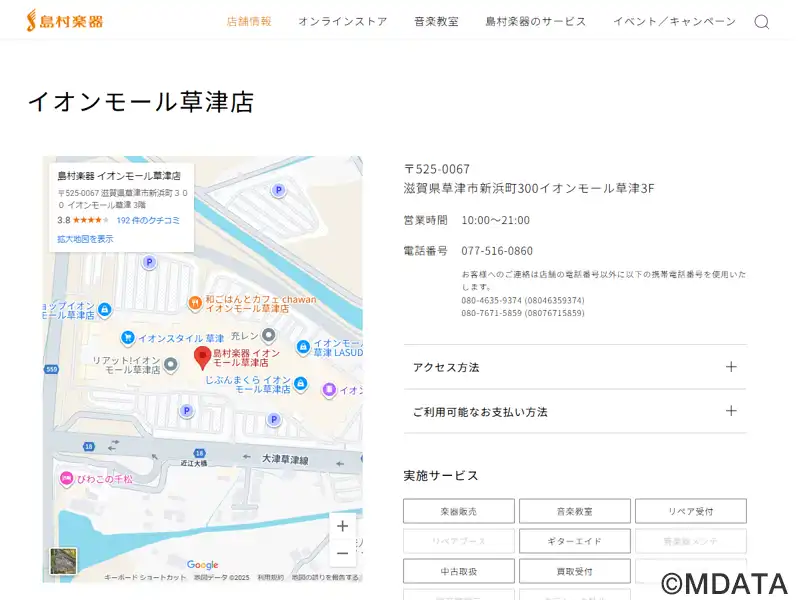800x600 pixels.
Task: Expand the アクセス方法 section
Action: pyautogui.click(x=575, y=367)
